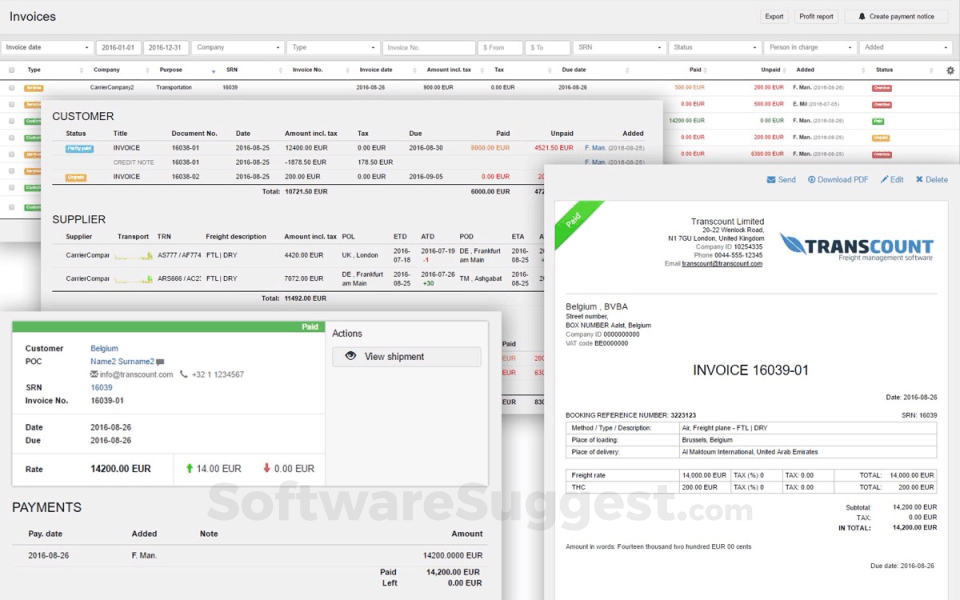
Task: Sort by the Status column arrows
Action: click(931, 70)
